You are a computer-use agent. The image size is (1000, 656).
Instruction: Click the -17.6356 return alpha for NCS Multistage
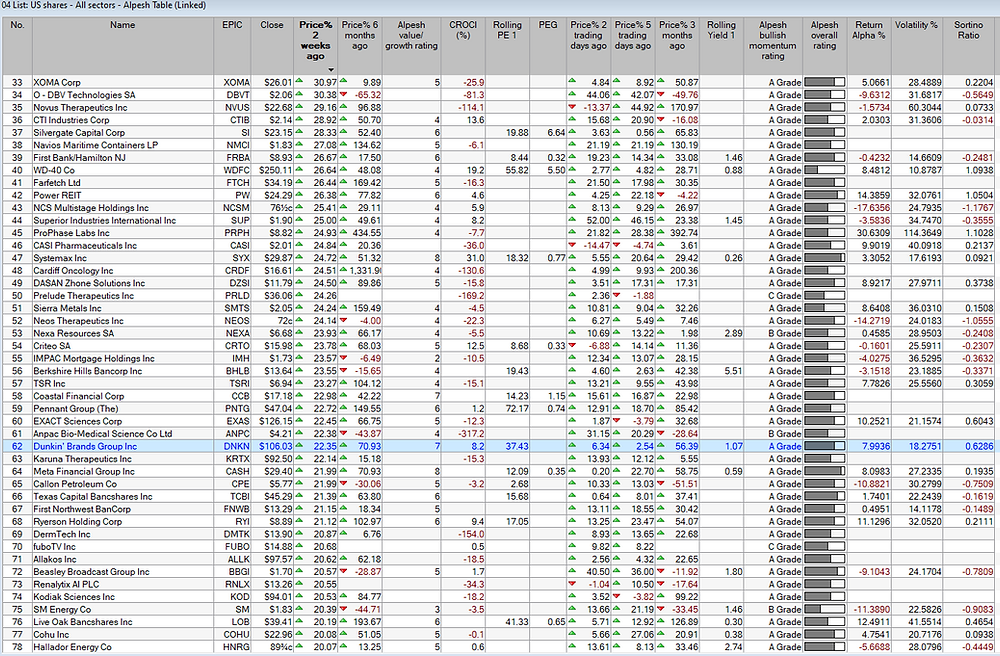coord(869,208)
